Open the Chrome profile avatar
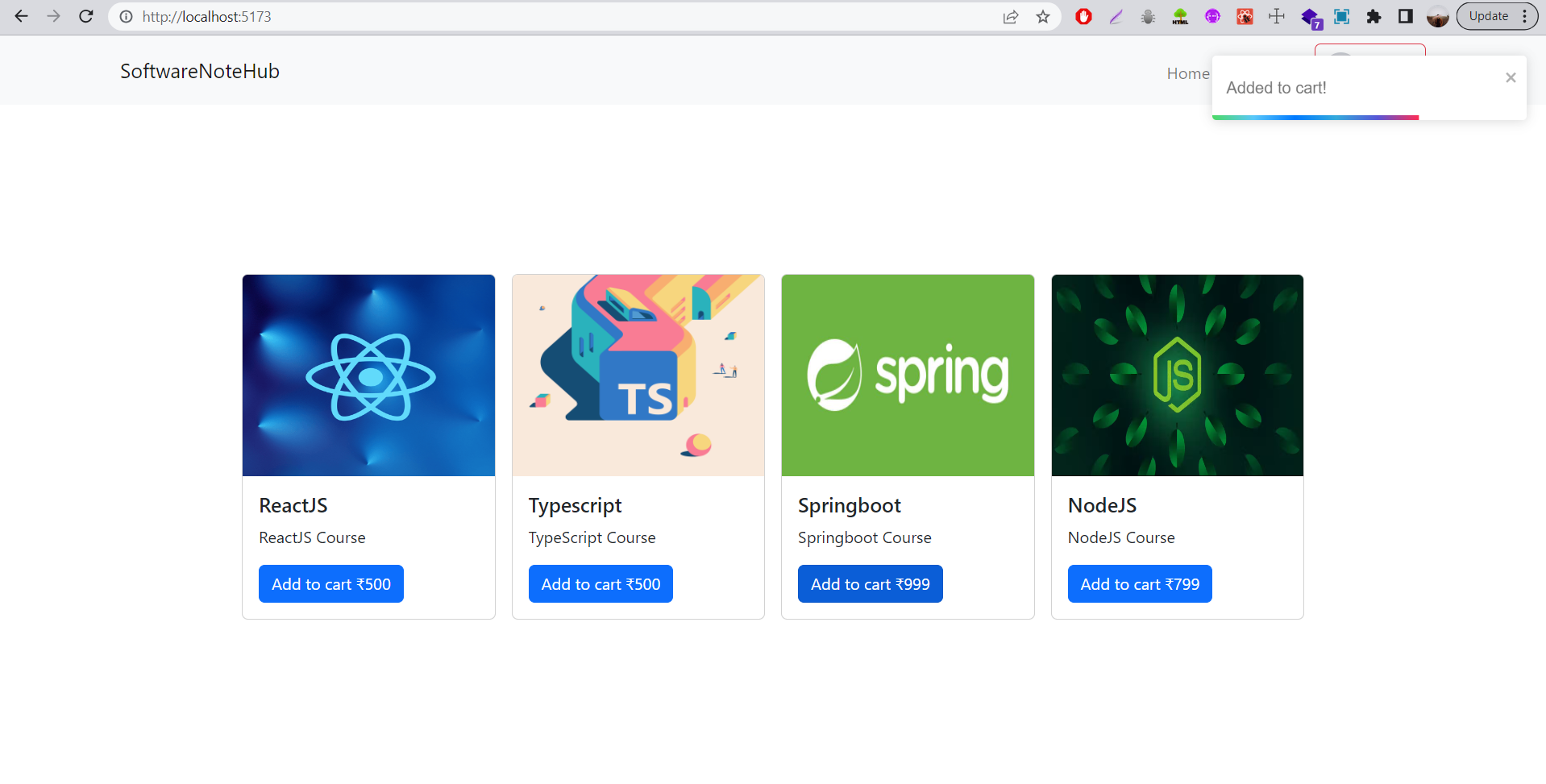Image resolution: width=1546 pixels, height=784 pixels. click(x=1438, y=16)
